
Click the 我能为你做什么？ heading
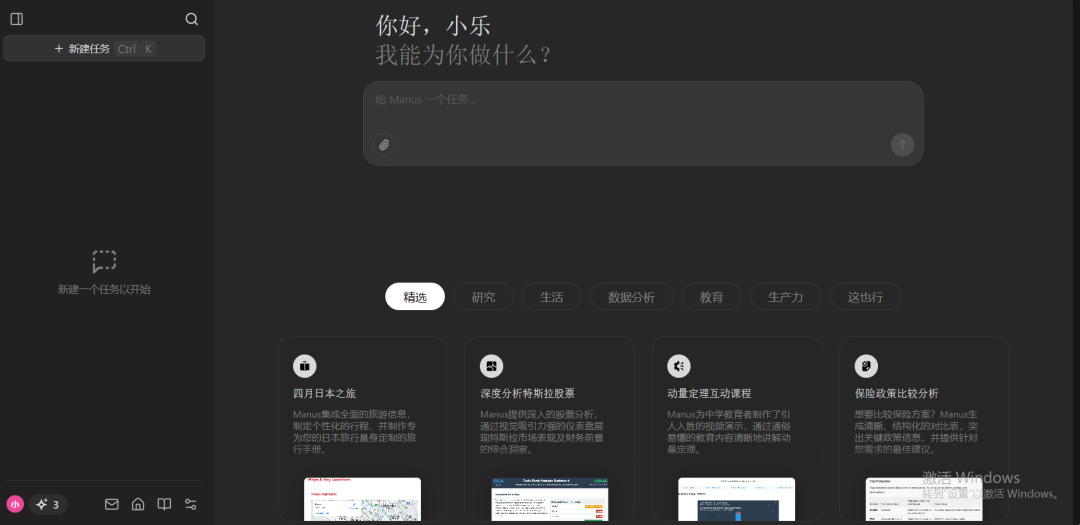point(464,55)
